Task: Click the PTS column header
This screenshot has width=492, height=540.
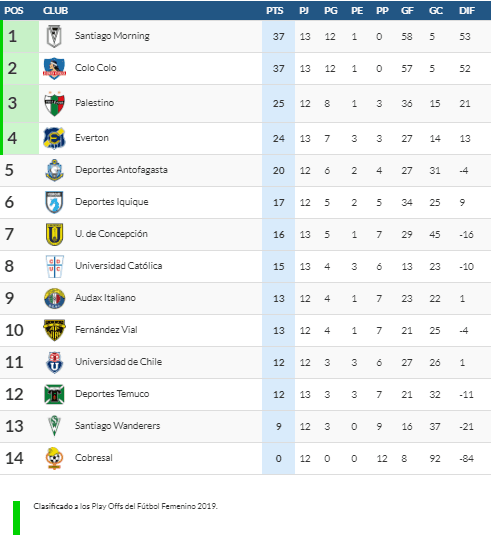Action: [x=274, y=11]
